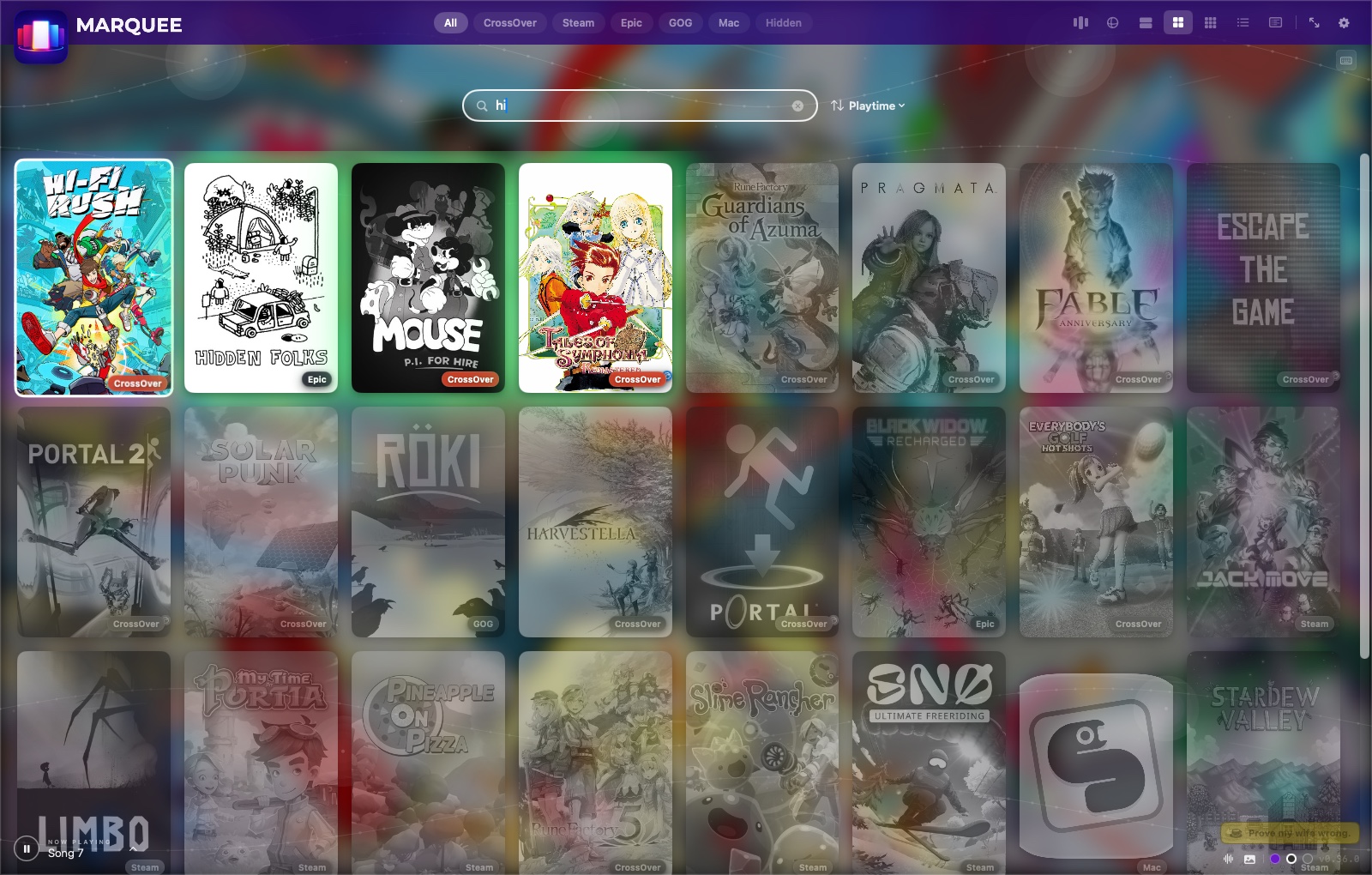
Task: Open the Hidden Folks game cover
Action: (261, 278)
